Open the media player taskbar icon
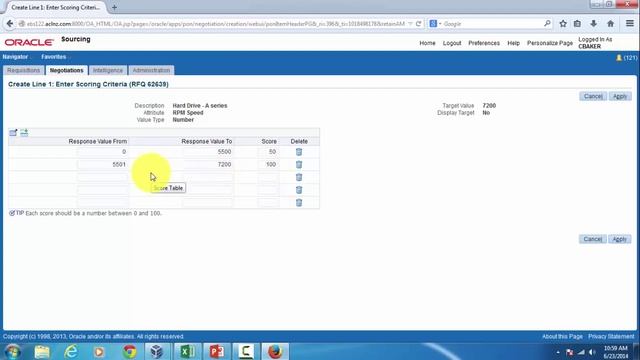 coord(99,351)
